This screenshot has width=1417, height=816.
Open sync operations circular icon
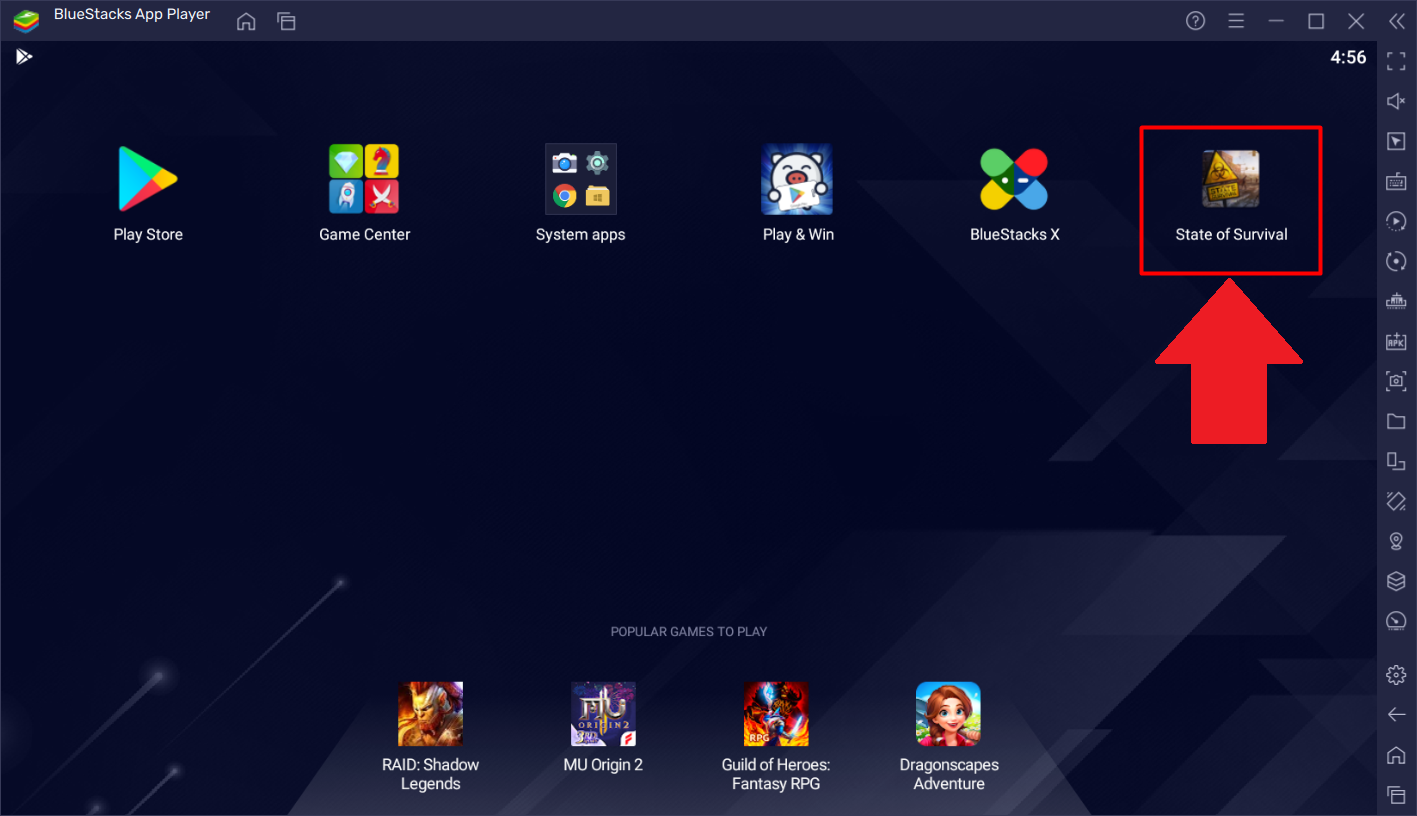pos(1397,261)
